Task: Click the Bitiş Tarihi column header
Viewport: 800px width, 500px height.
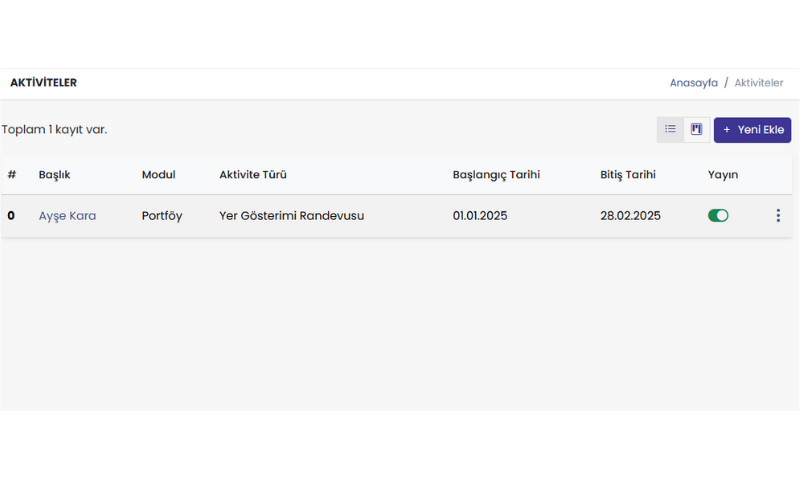Action: tap(628, 174)
